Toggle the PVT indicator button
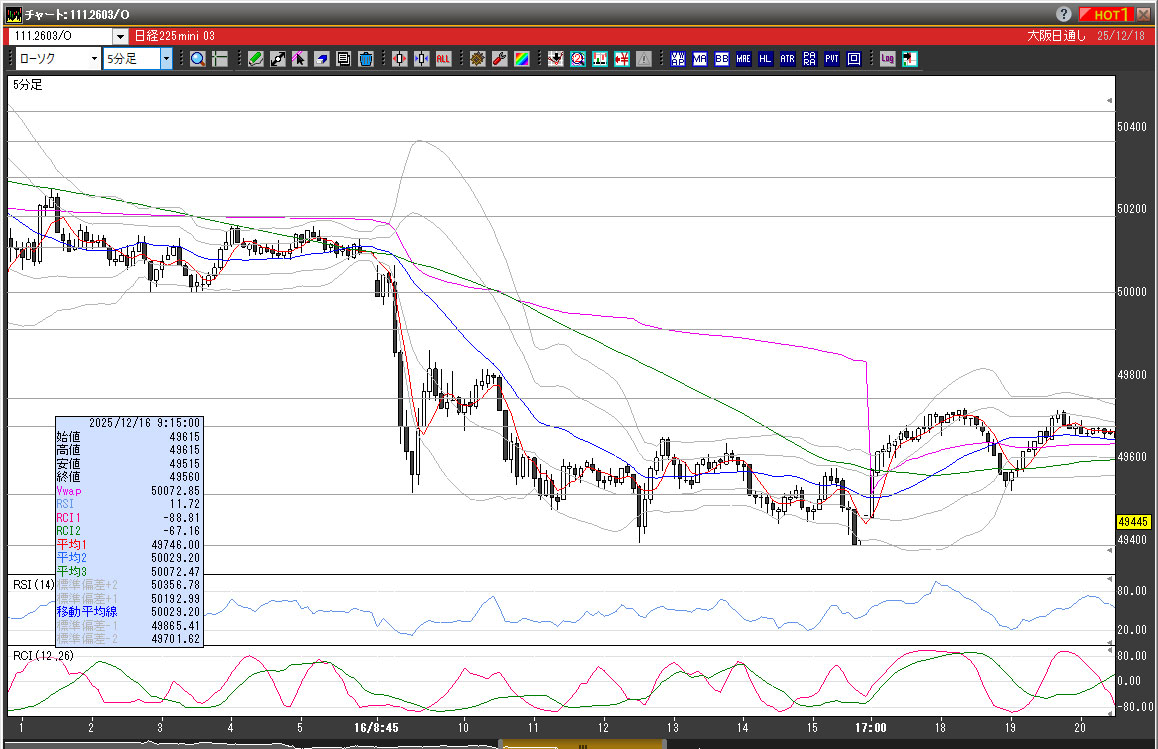 831,59
